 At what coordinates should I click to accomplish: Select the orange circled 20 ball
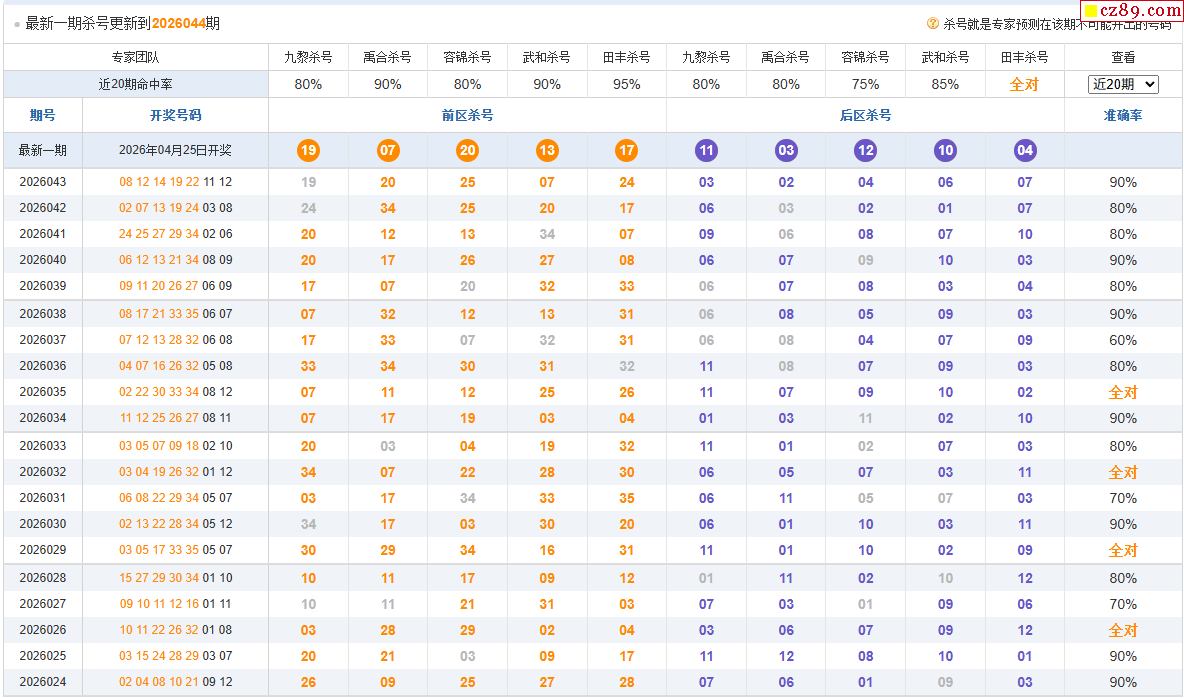click(x=467, y=151)
